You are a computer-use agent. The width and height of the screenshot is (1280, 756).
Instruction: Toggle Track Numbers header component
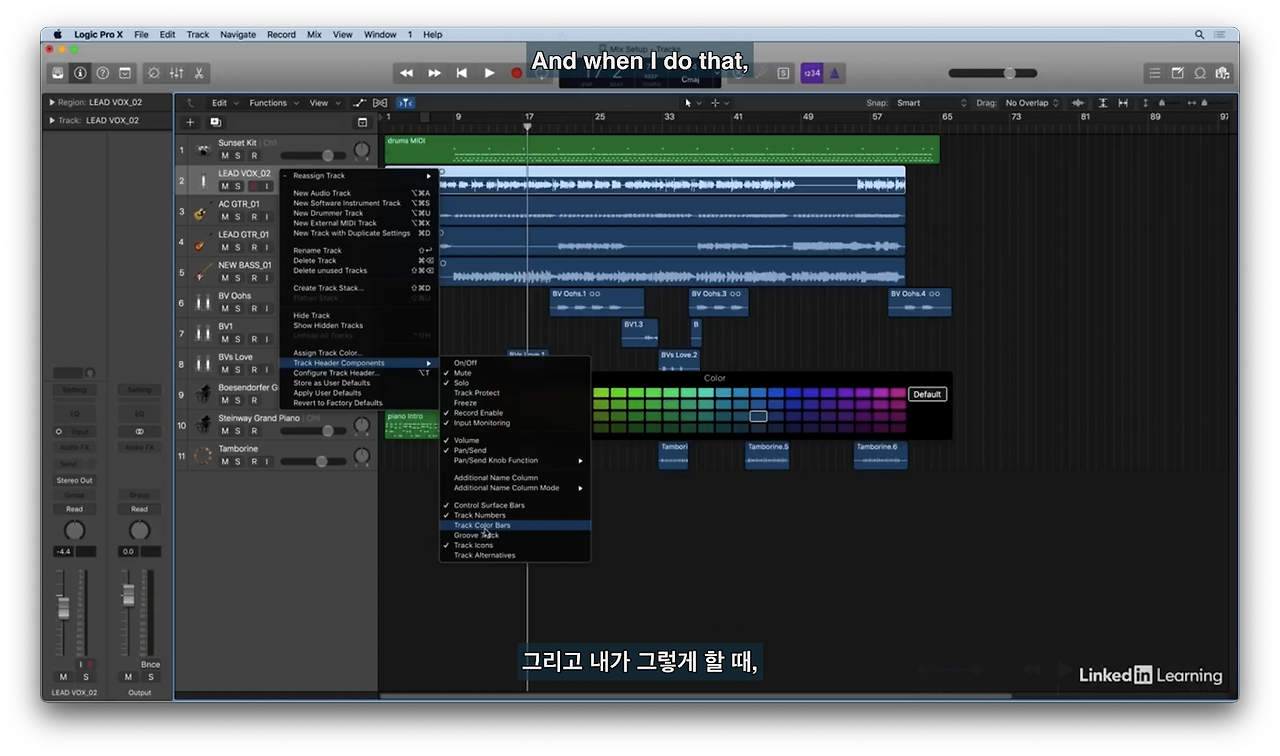click(515, 515)
